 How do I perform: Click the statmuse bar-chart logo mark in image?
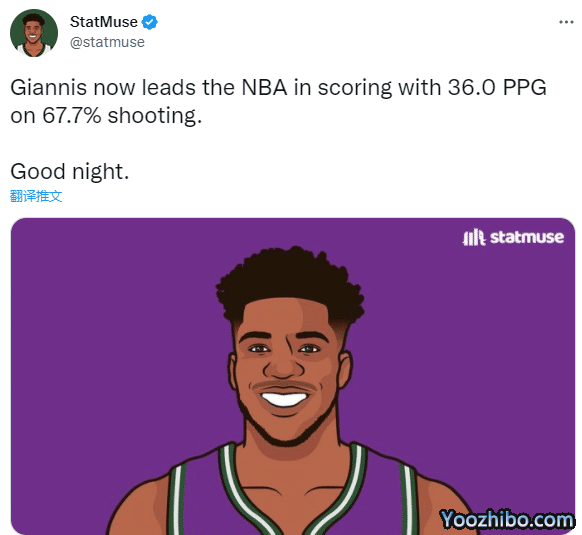(x=474, y=237)
